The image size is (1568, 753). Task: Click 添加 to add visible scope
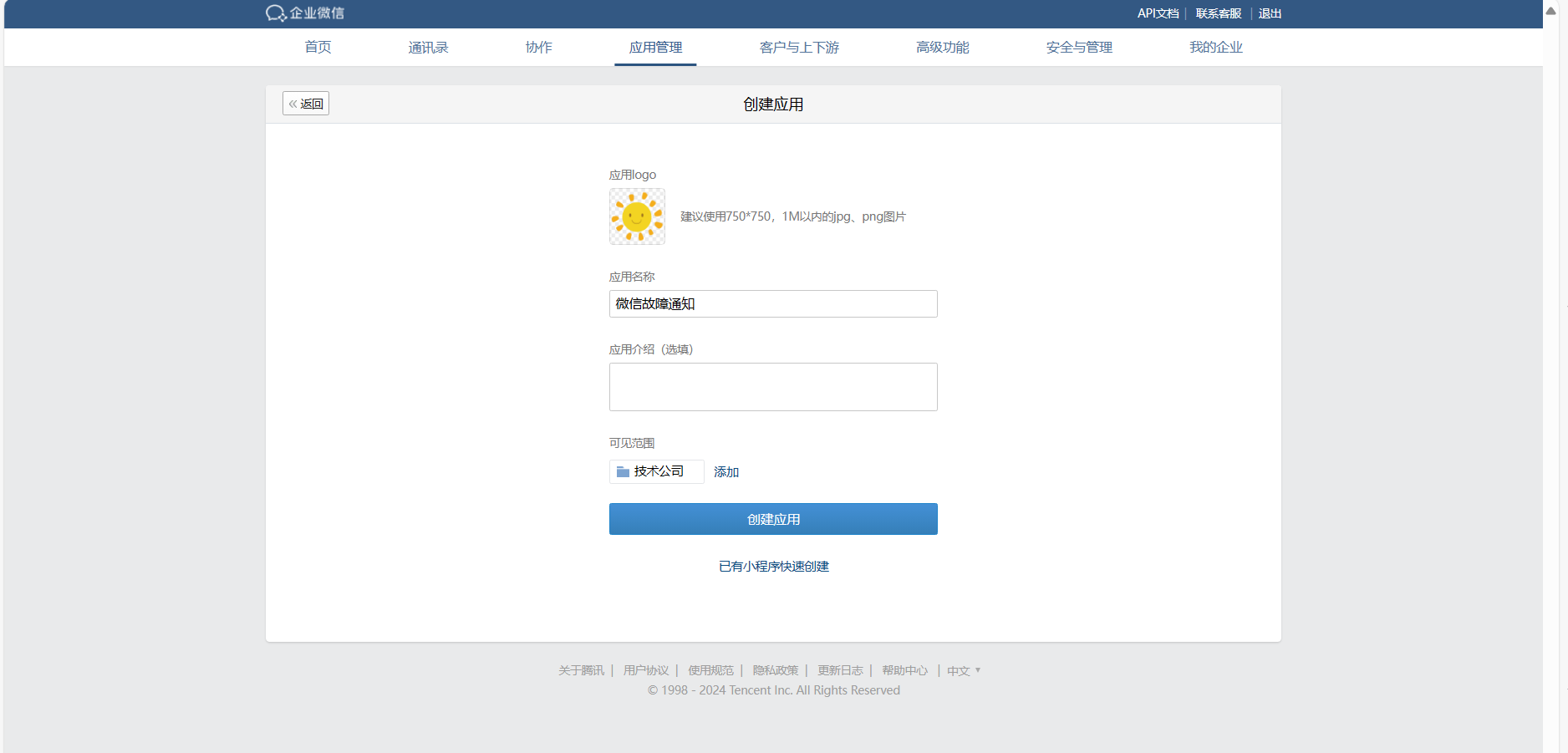726,472
